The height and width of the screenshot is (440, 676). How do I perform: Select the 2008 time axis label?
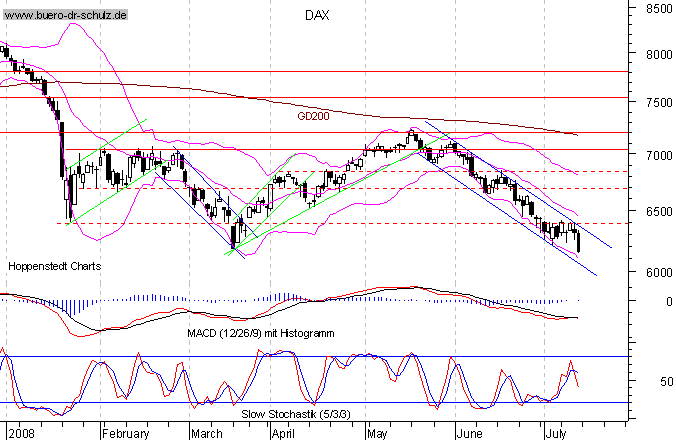tap(21, 433)
